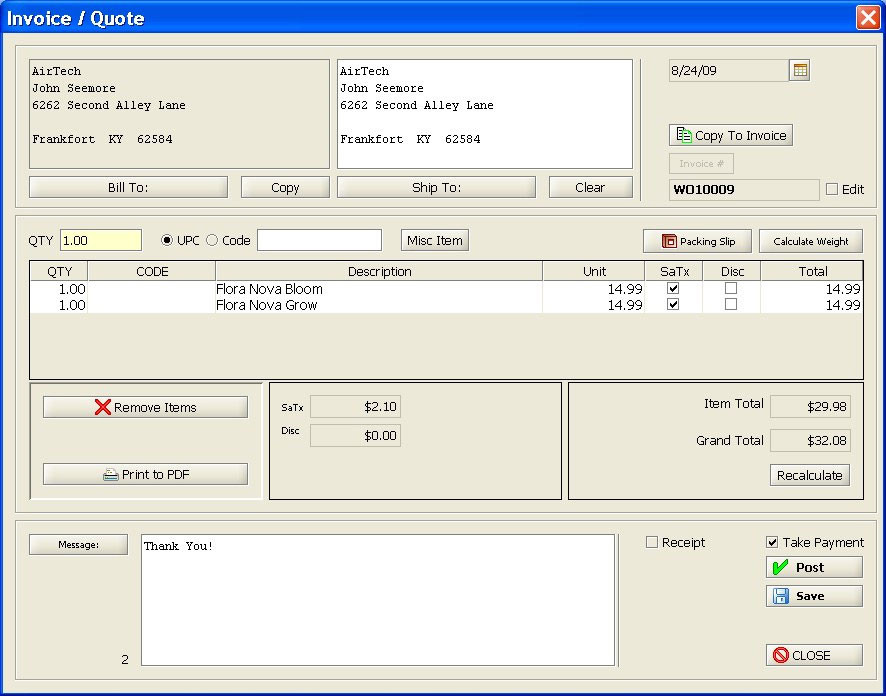Click total cell of Flora Nova Grow
This screenshot has width=886, height=696.
[812, 305]
